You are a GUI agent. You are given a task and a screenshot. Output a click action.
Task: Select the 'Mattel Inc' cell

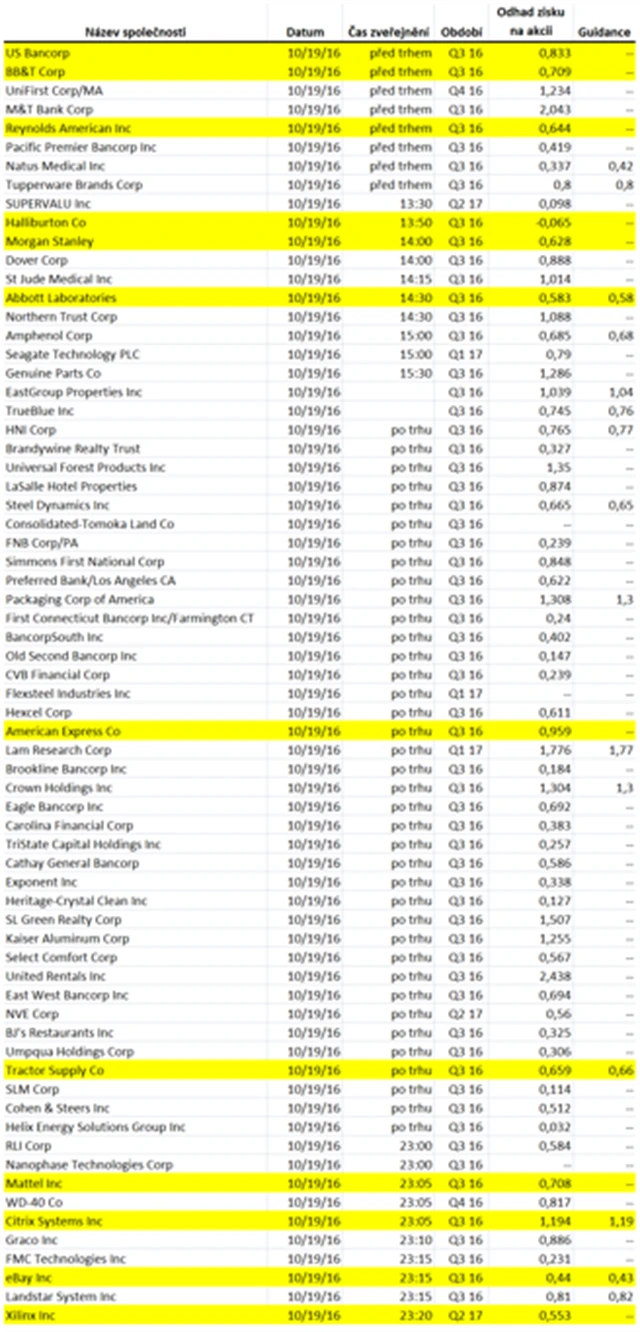click(x=134, y=1184)
